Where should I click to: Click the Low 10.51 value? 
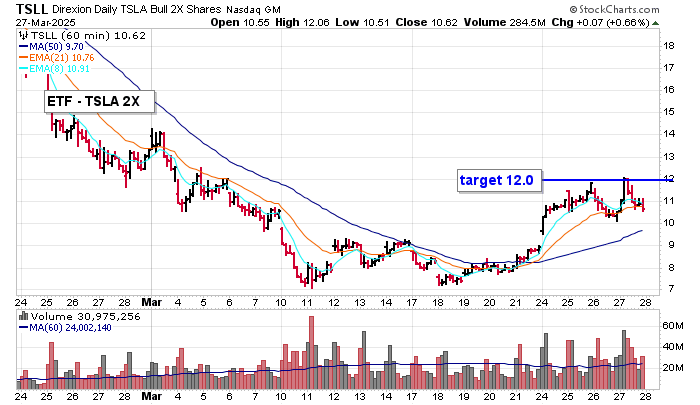coord(362,22)
